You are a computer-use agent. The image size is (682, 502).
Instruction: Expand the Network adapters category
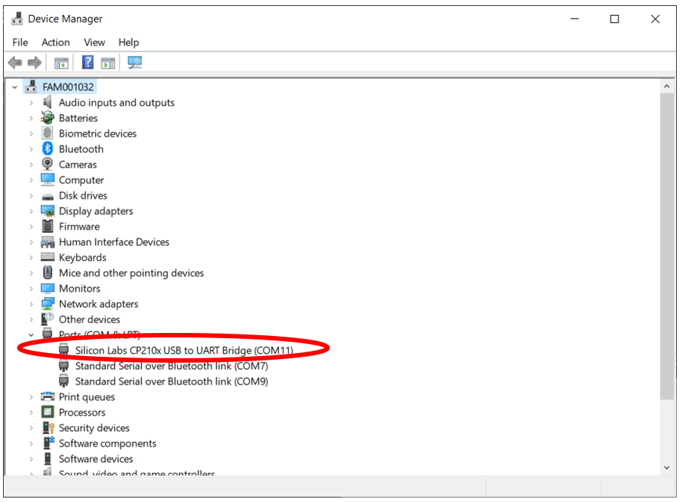tap(31, 304)
